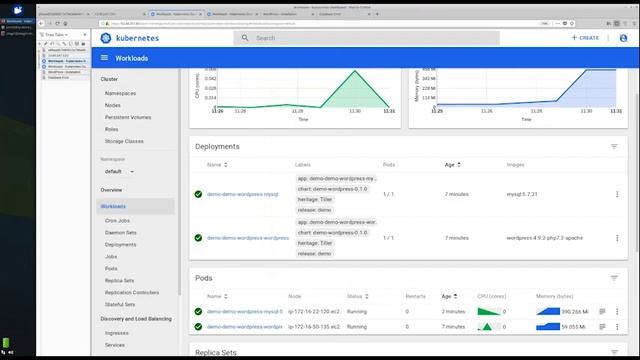Image resolution: width=640 pixels, height=360 pixels.
Task: Click the desktop menu logo at top left
Action: point(18,10)
